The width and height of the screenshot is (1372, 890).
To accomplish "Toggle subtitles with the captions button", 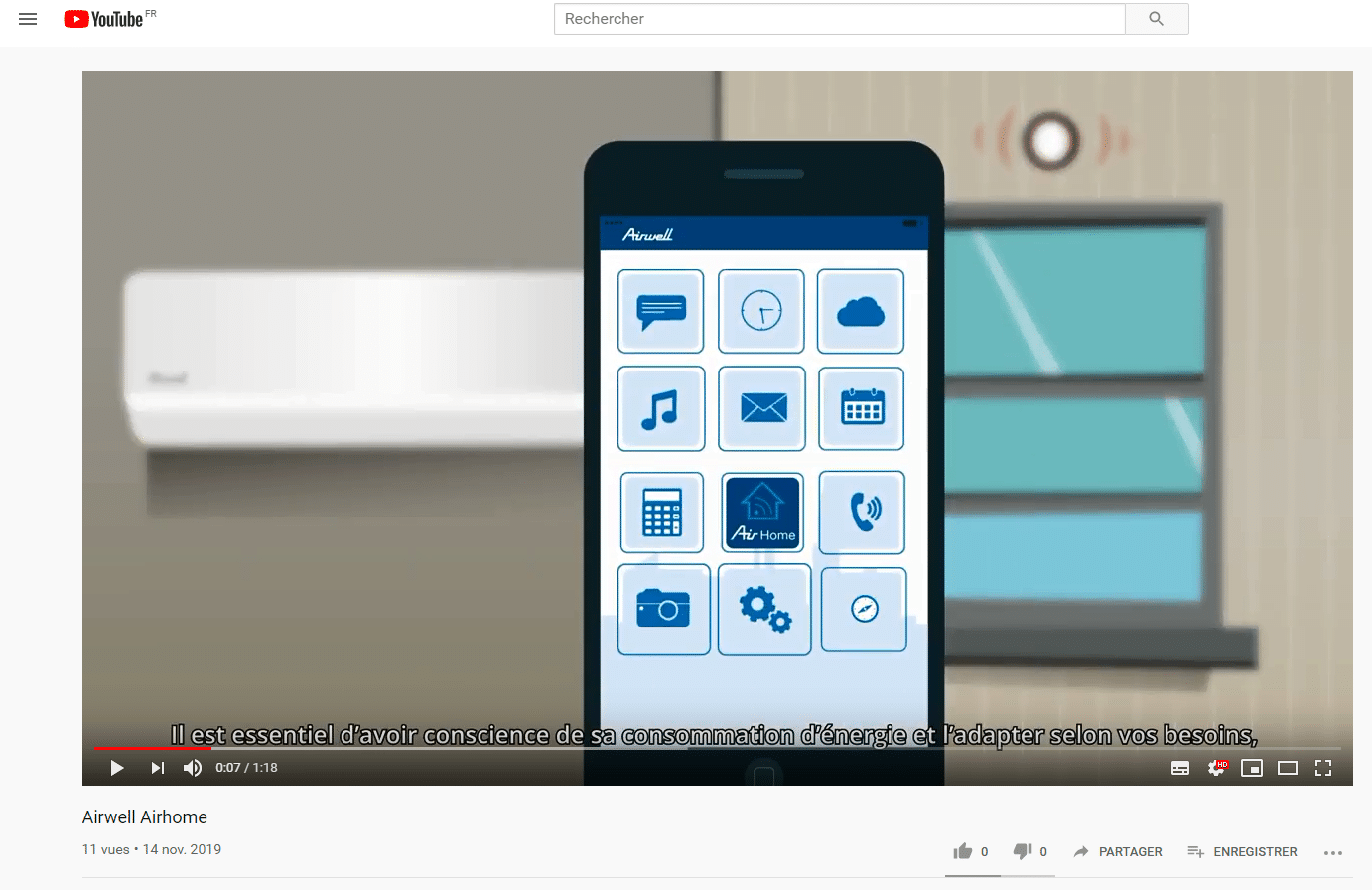I will coord(1180,768).
